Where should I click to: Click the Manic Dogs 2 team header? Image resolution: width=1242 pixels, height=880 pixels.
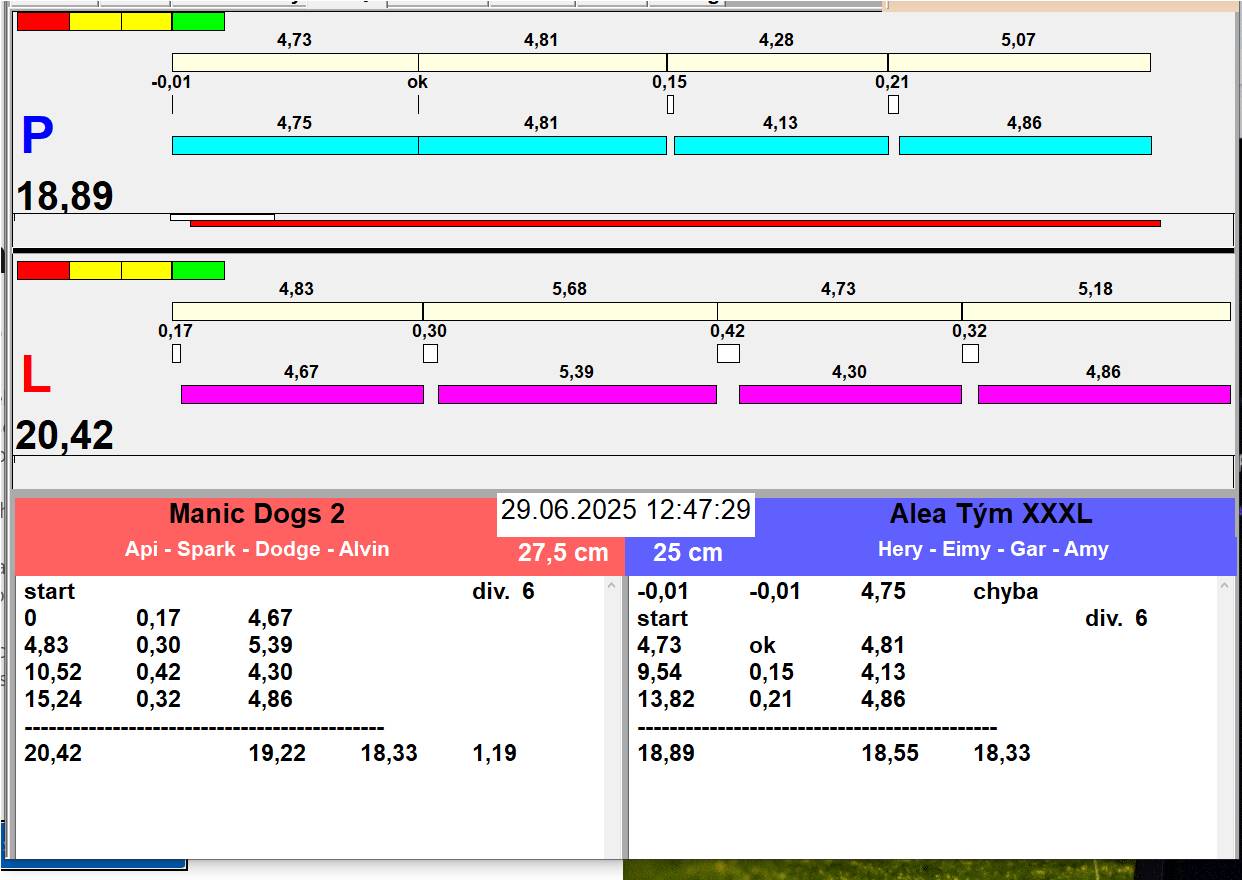[x=257, y=514]
